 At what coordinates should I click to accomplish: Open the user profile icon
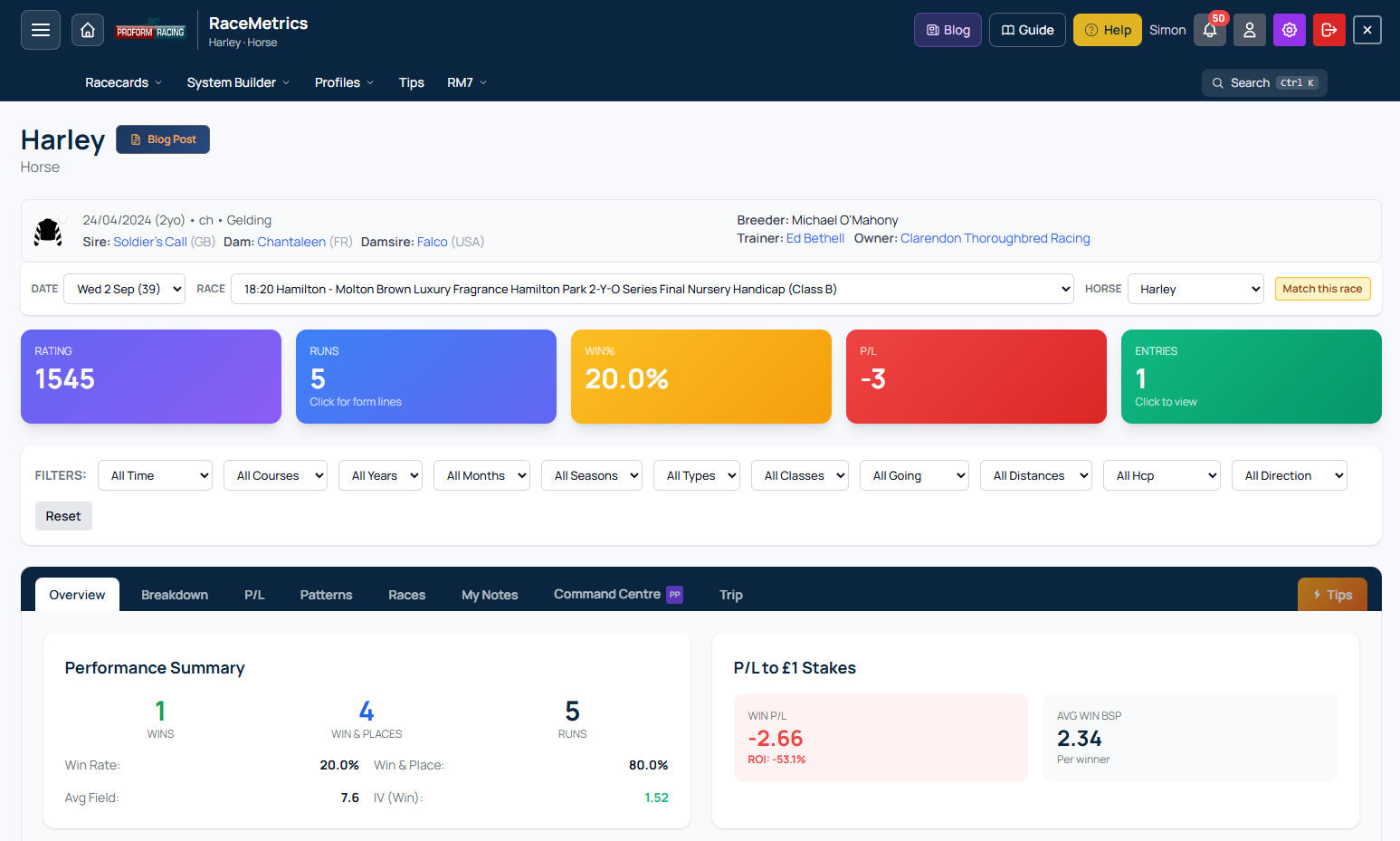1250,30
